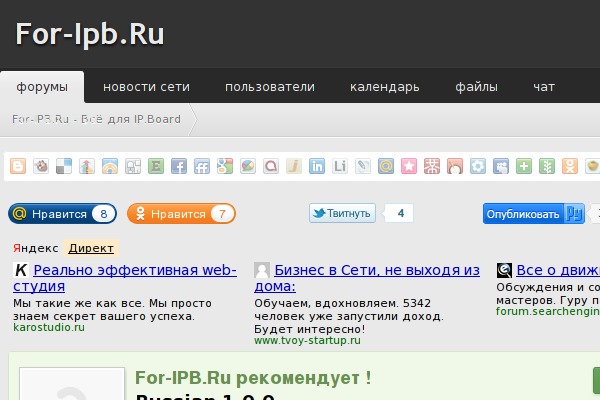Click the For-IPB.Ru рекомендует ! heading
The height and width of the screenshot is (400, 600).
(253, 378)
